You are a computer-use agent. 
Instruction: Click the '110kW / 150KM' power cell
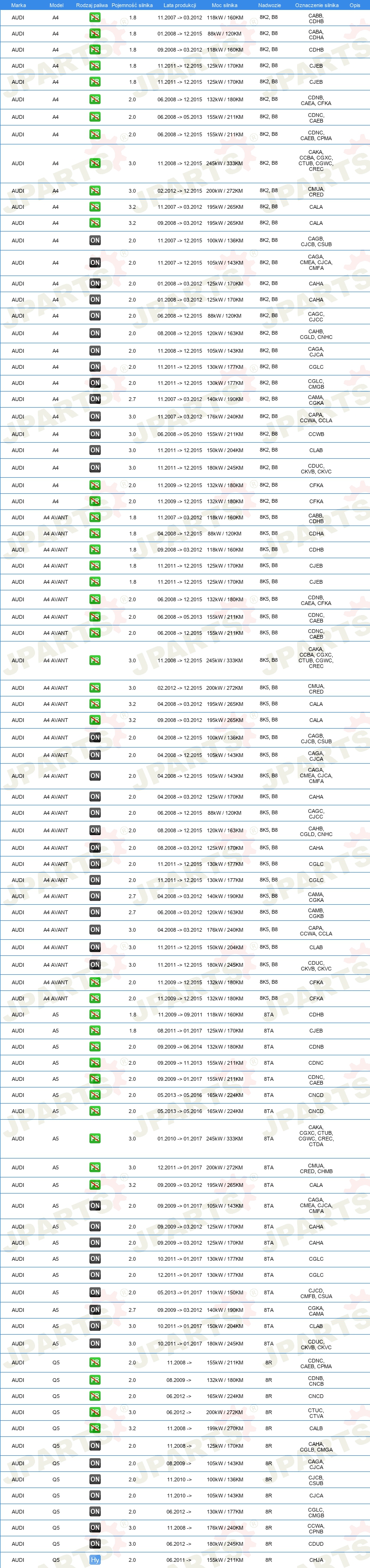[225, 1292]
